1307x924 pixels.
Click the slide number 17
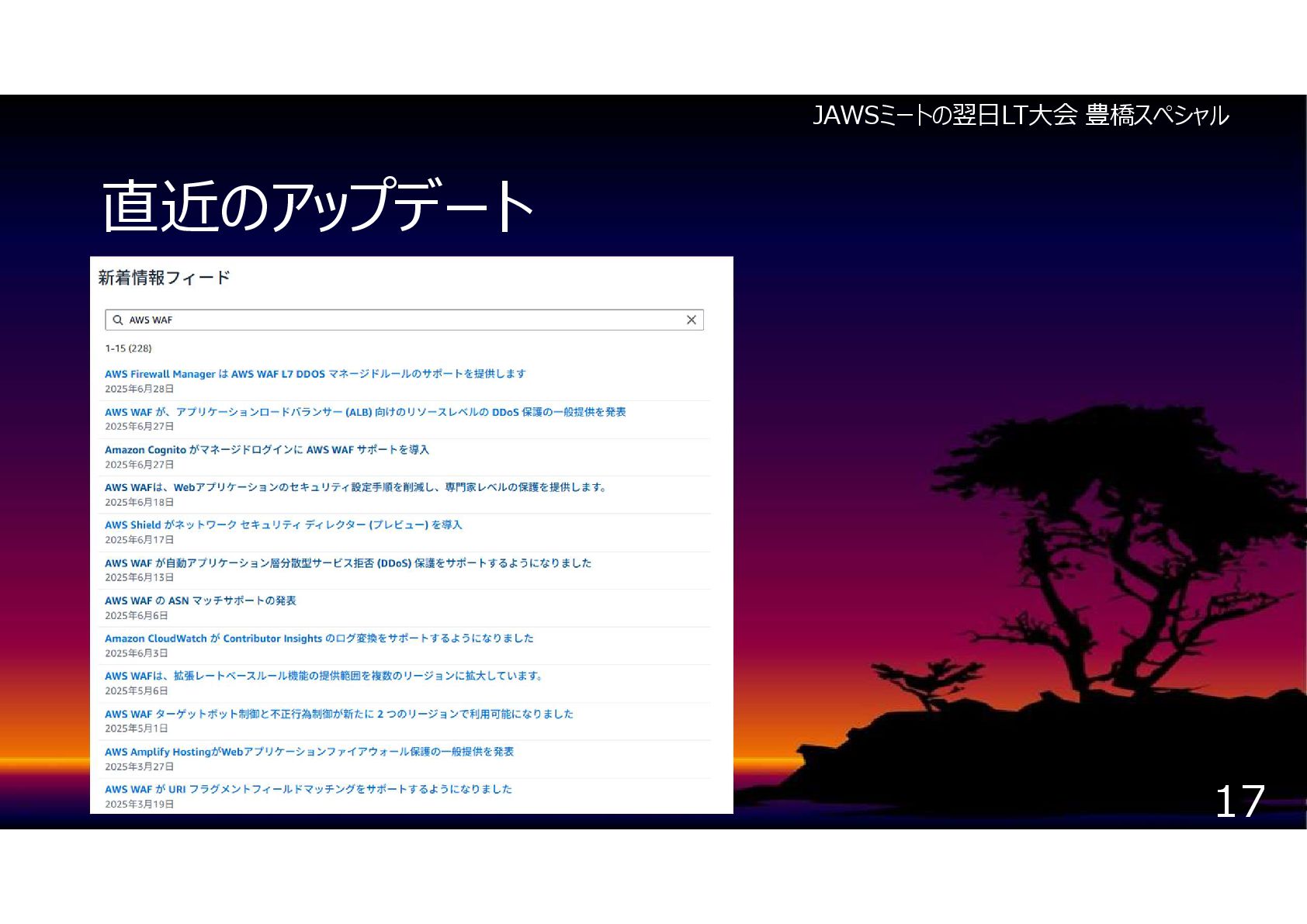point(1239,801)
